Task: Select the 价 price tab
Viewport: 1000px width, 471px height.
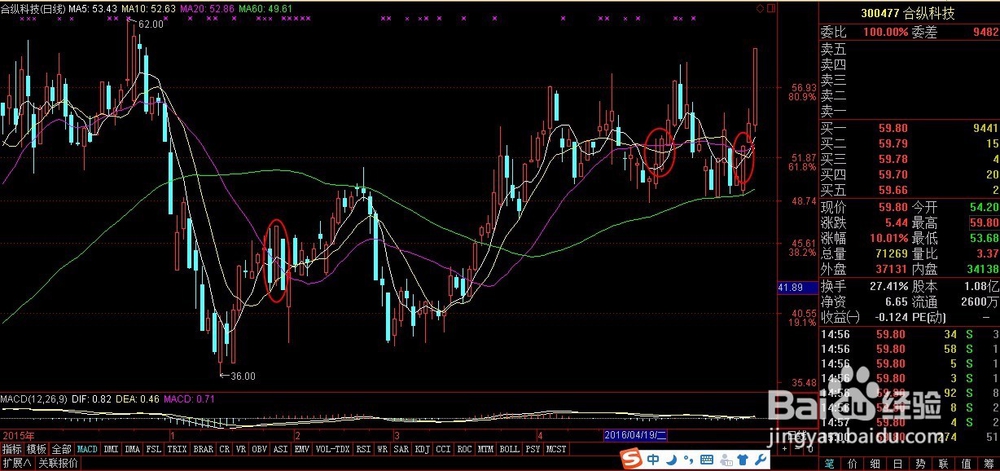Action: click(x=853, y=464)
